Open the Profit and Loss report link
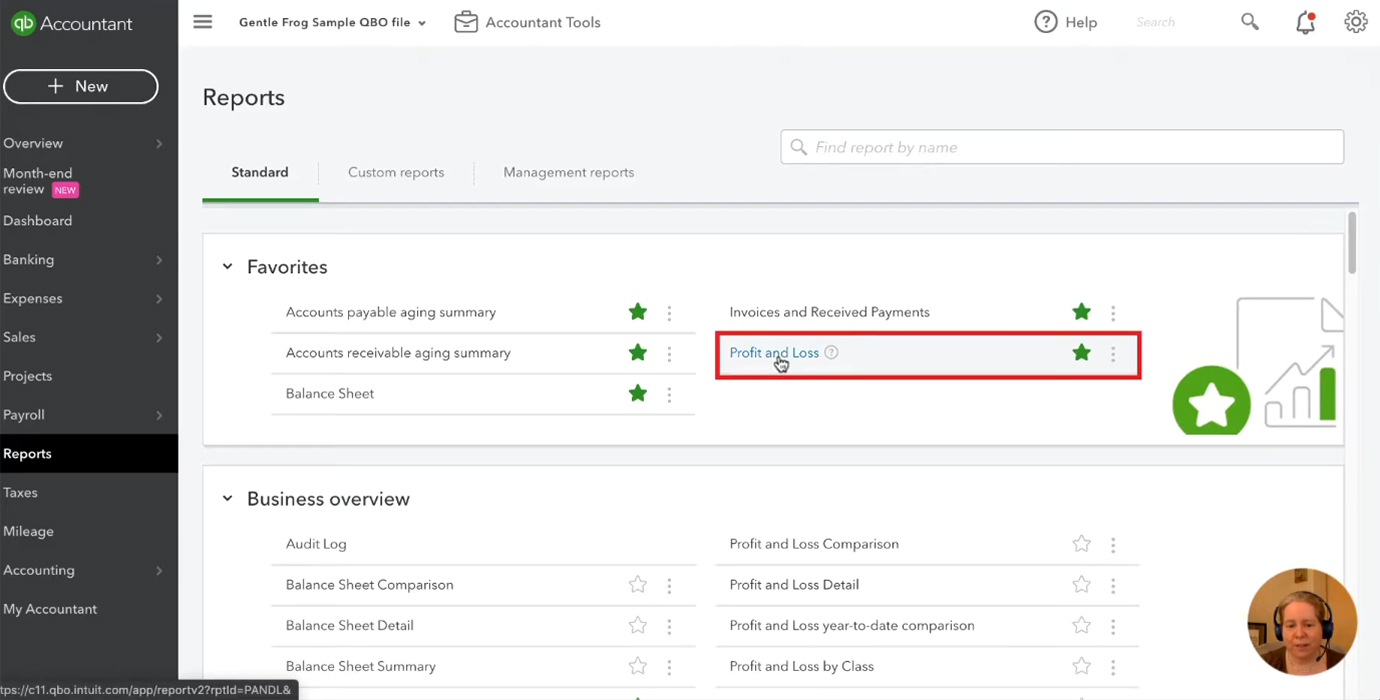This screenshot has width=1380, height=700. coord(774,353)
